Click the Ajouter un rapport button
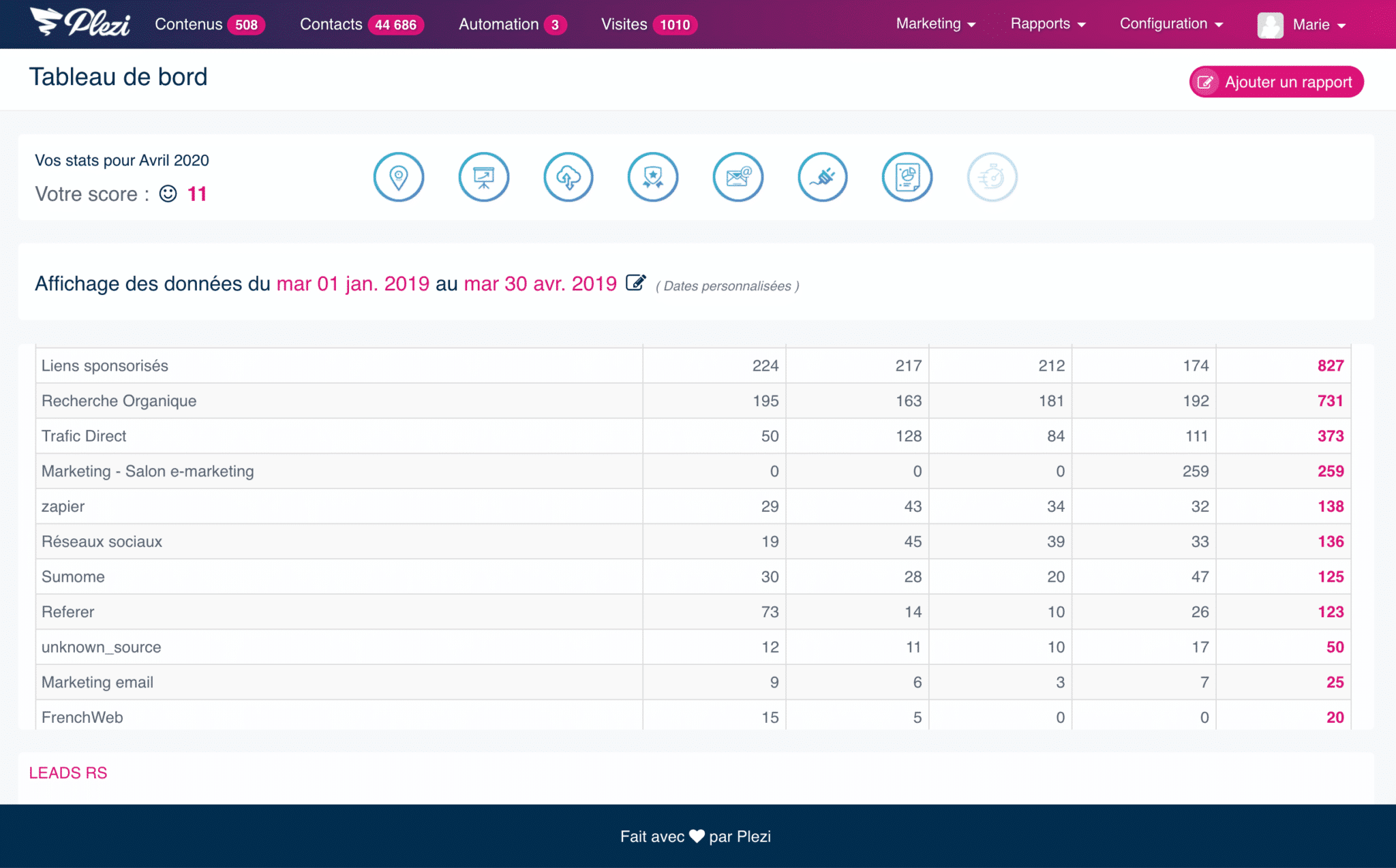The image size is (1396, 868). coord(1276,82)
